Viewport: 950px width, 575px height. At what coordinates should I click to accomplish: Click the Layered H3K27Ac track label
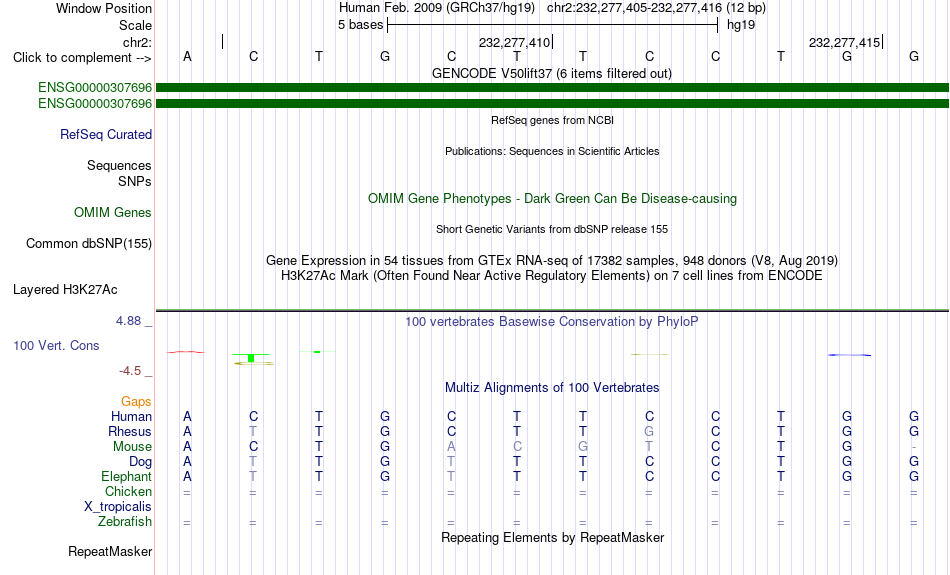65,290
